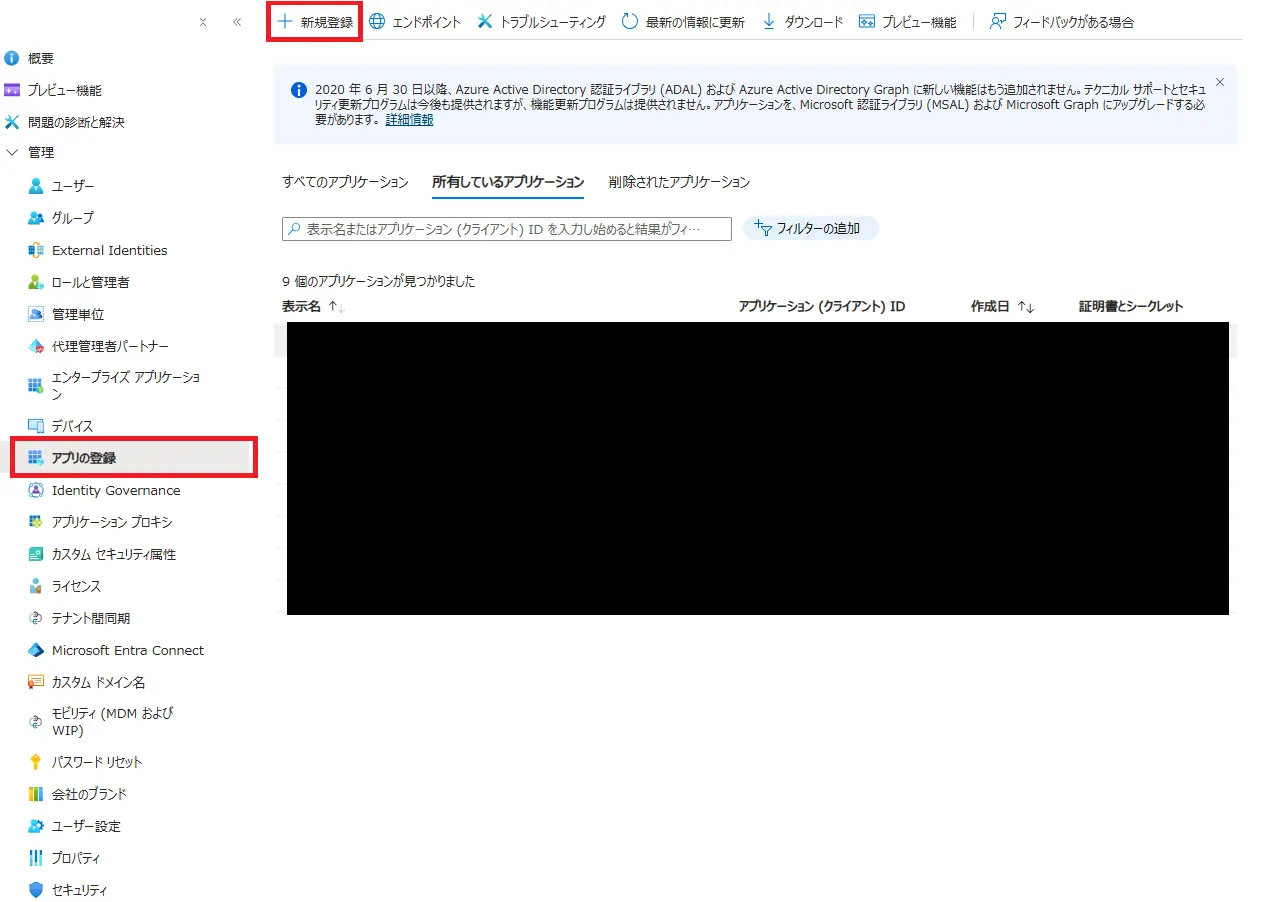Open フィルターの追加 to add a filter
Image resolution: width=1262 pixels, height=902 pixels.
(x=812, y=227)
